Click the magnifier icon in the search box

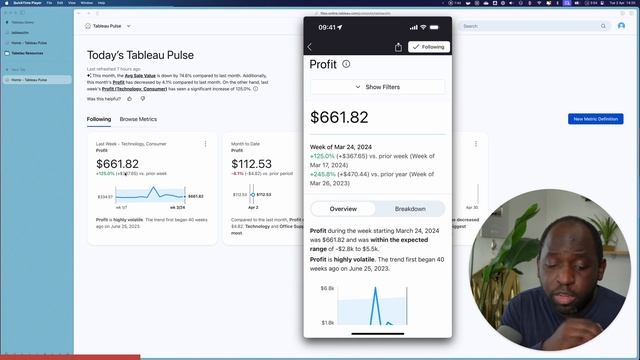click(x=603, y=26)
